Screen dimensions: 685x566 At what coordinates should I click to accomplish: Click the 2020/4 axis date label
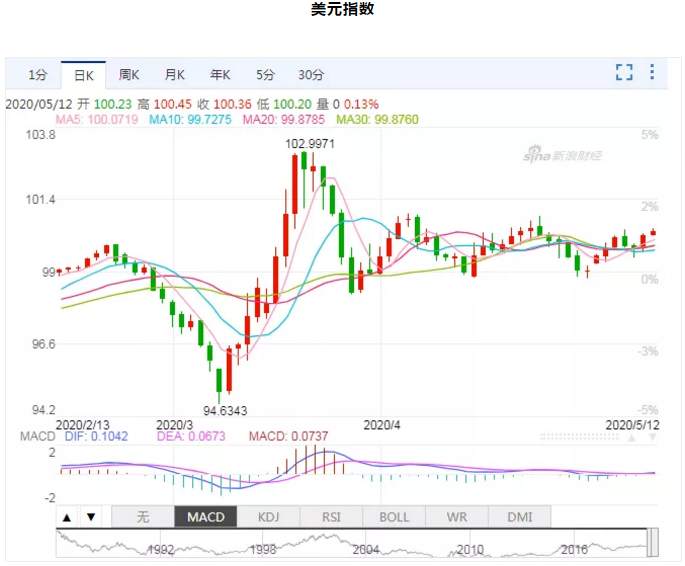(x=382, y=425)
